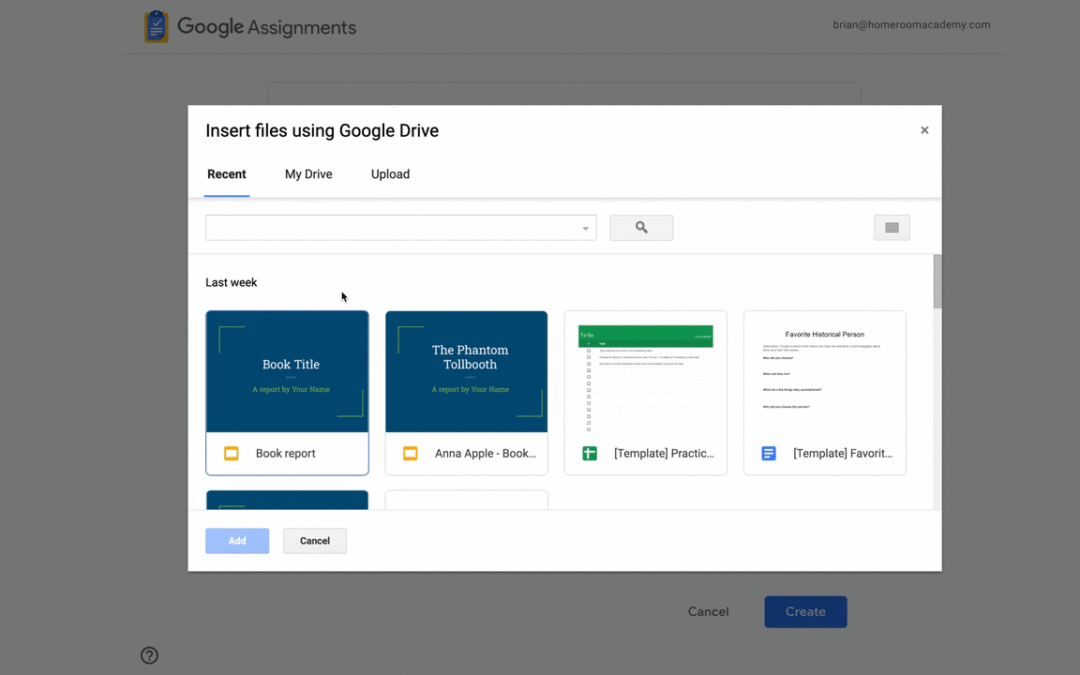Viewport: 1080px width, 675px height.
Task: Select the Recent tab
Action: pyautogui.click(x=227, y=174)
